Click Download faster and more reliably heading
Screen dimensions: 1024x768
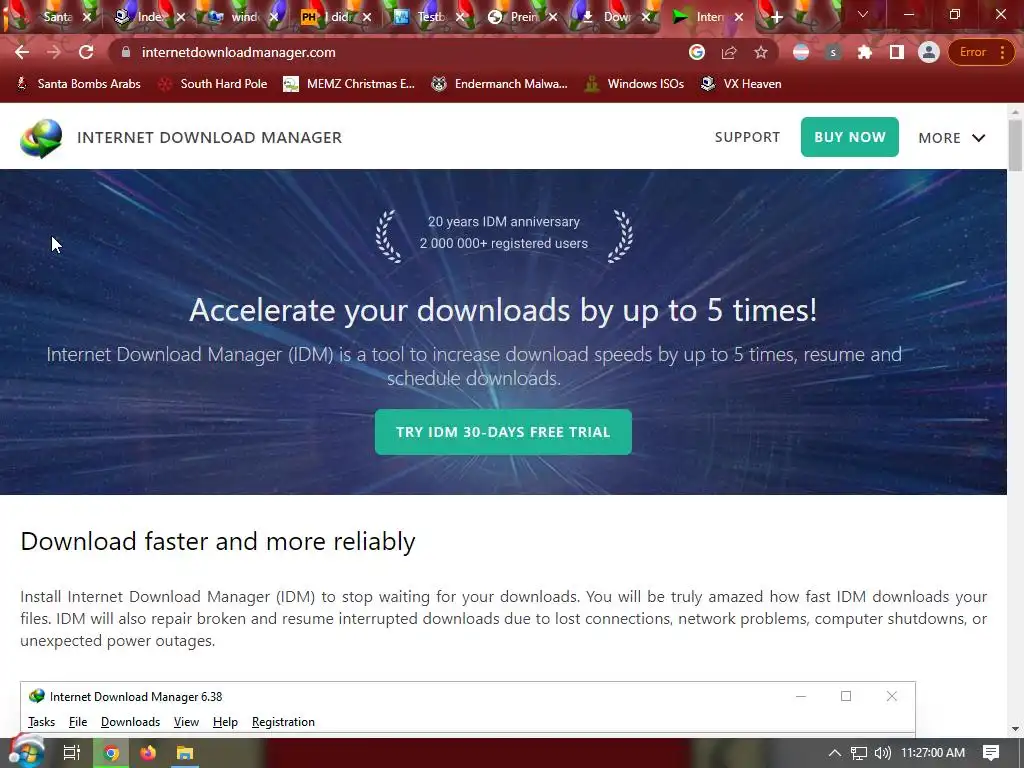217,541
